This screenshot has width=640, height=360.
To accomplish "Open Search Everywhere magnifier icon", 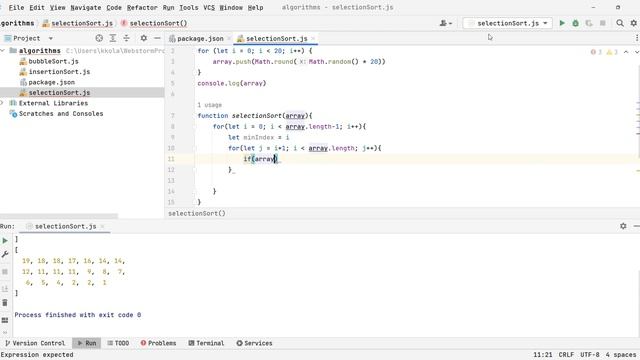I will click(x=620, y=23).
